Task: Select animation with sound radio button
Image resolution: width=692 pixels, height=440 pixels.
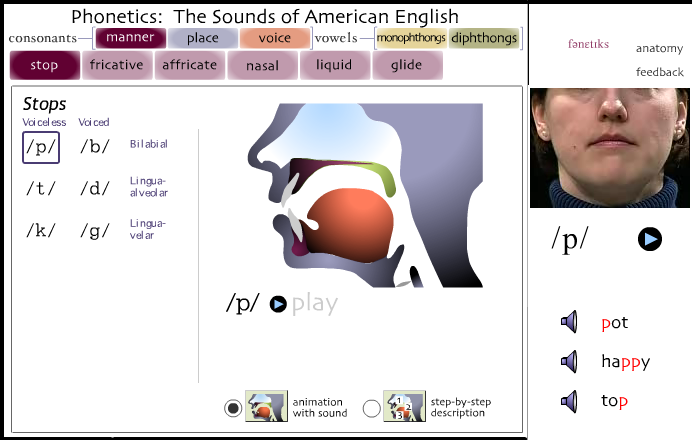Action: [x=233, y=408]
